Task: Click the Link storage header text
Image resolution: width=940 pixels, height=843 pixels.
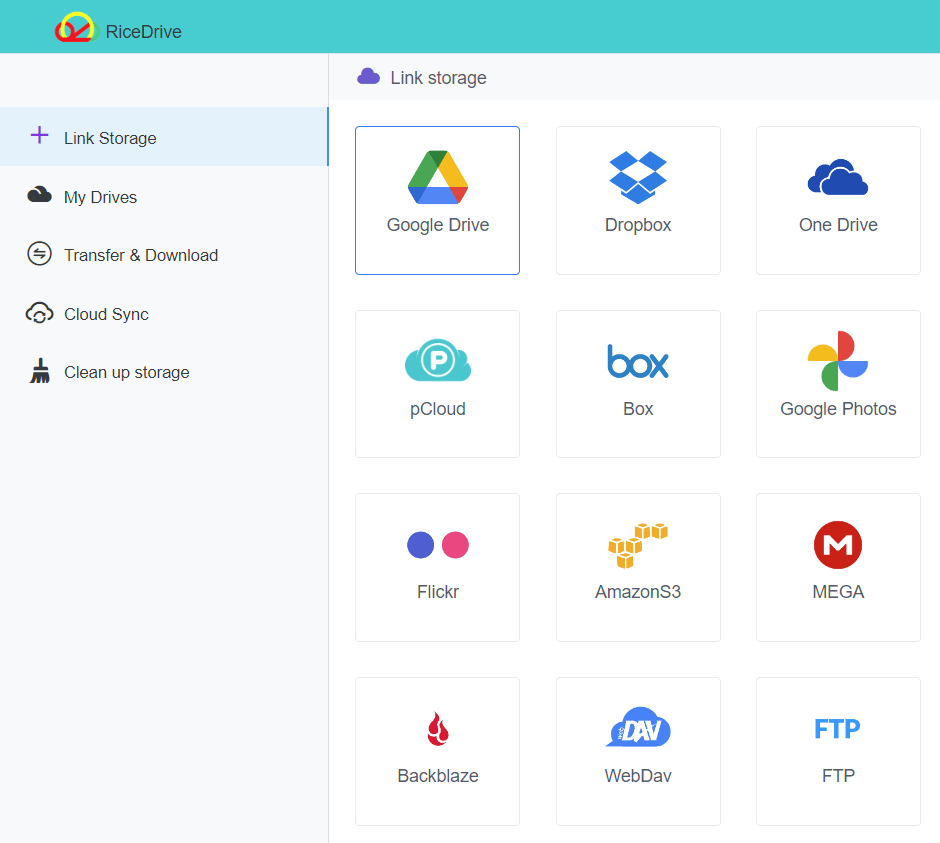Action: click(x=438, y=78)
